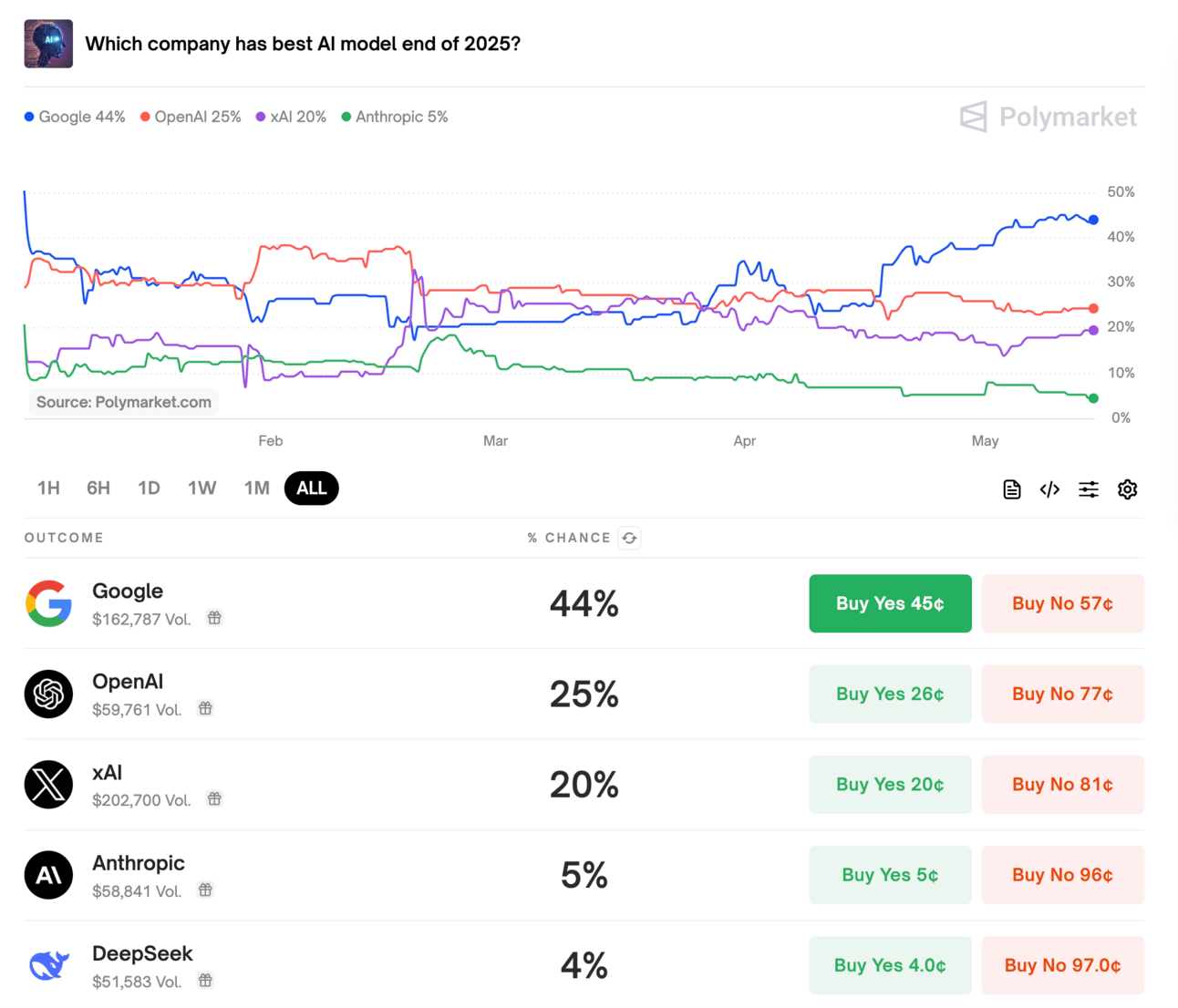This screenshot has height=1008, width=1178.
Task: Switch to the ALL time range
Action: point(311,489)
